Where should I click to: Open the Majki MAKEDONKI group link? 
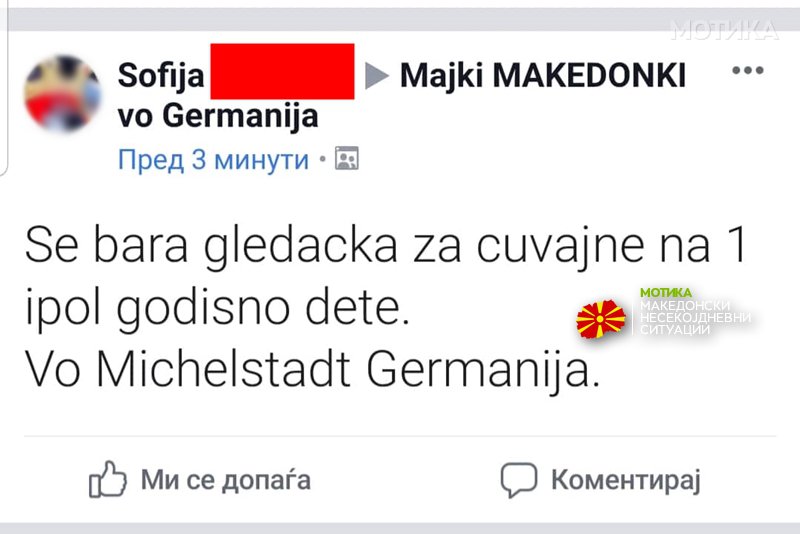pos(542,75)
